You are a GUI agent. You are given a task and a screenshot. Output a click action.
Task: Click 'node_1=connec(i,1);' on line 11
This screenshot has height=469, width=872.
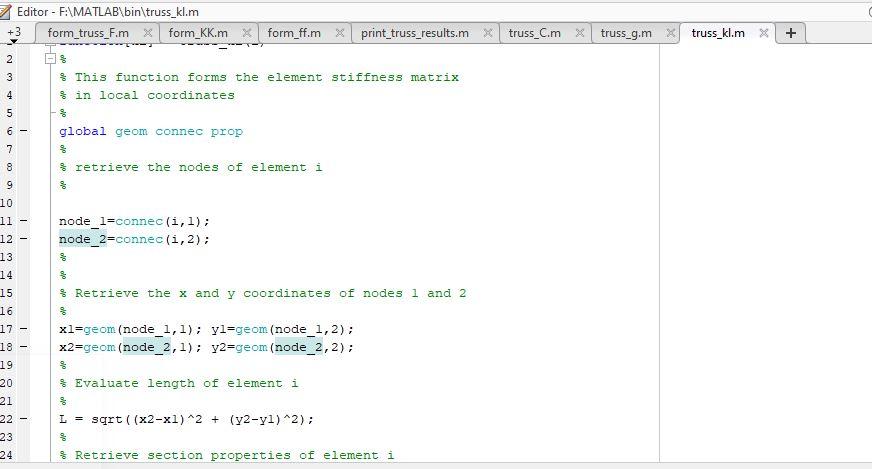pos(135,221)
